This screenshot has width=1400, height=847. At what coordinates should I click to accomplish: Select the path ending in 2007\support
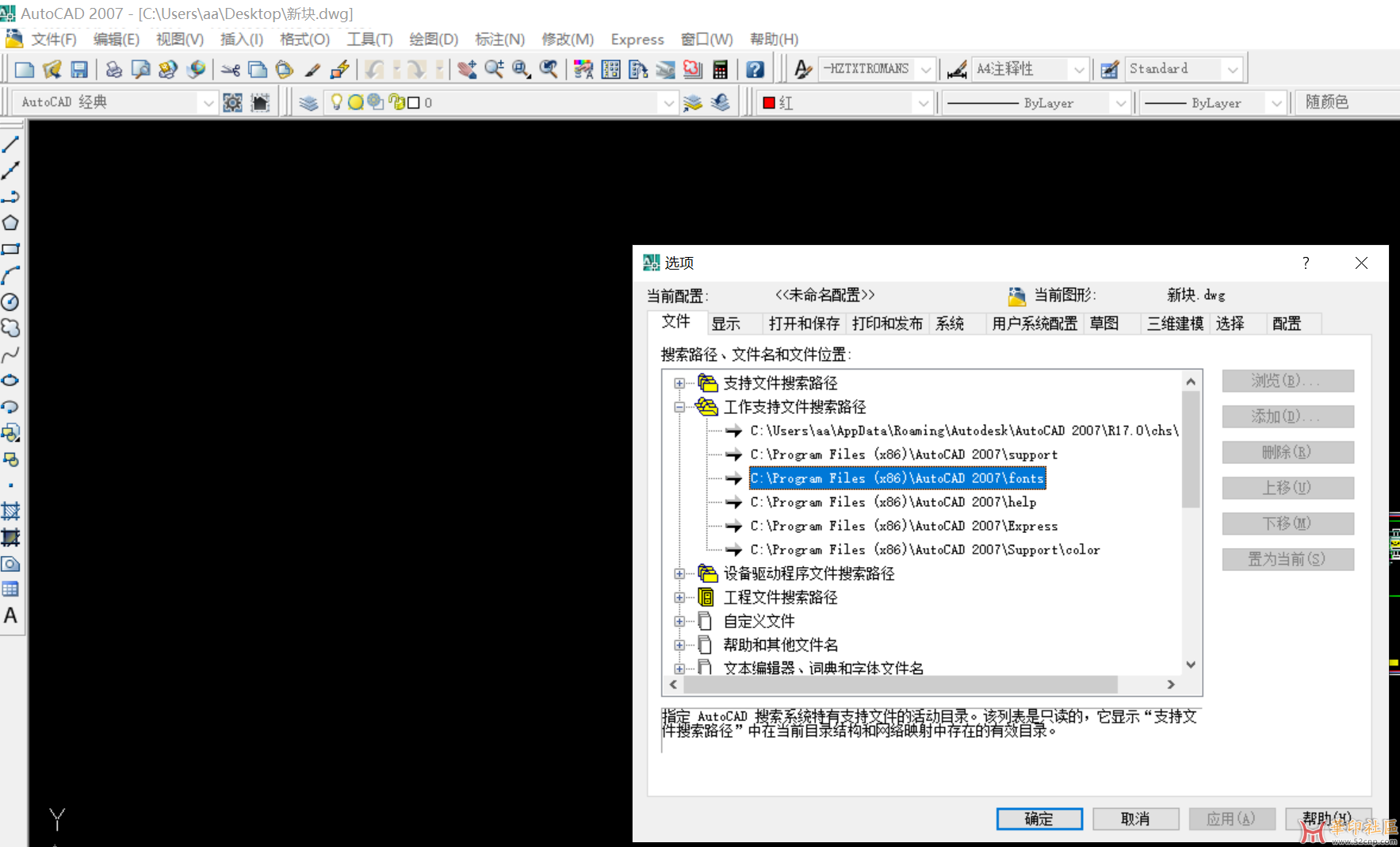pos(904,454)
